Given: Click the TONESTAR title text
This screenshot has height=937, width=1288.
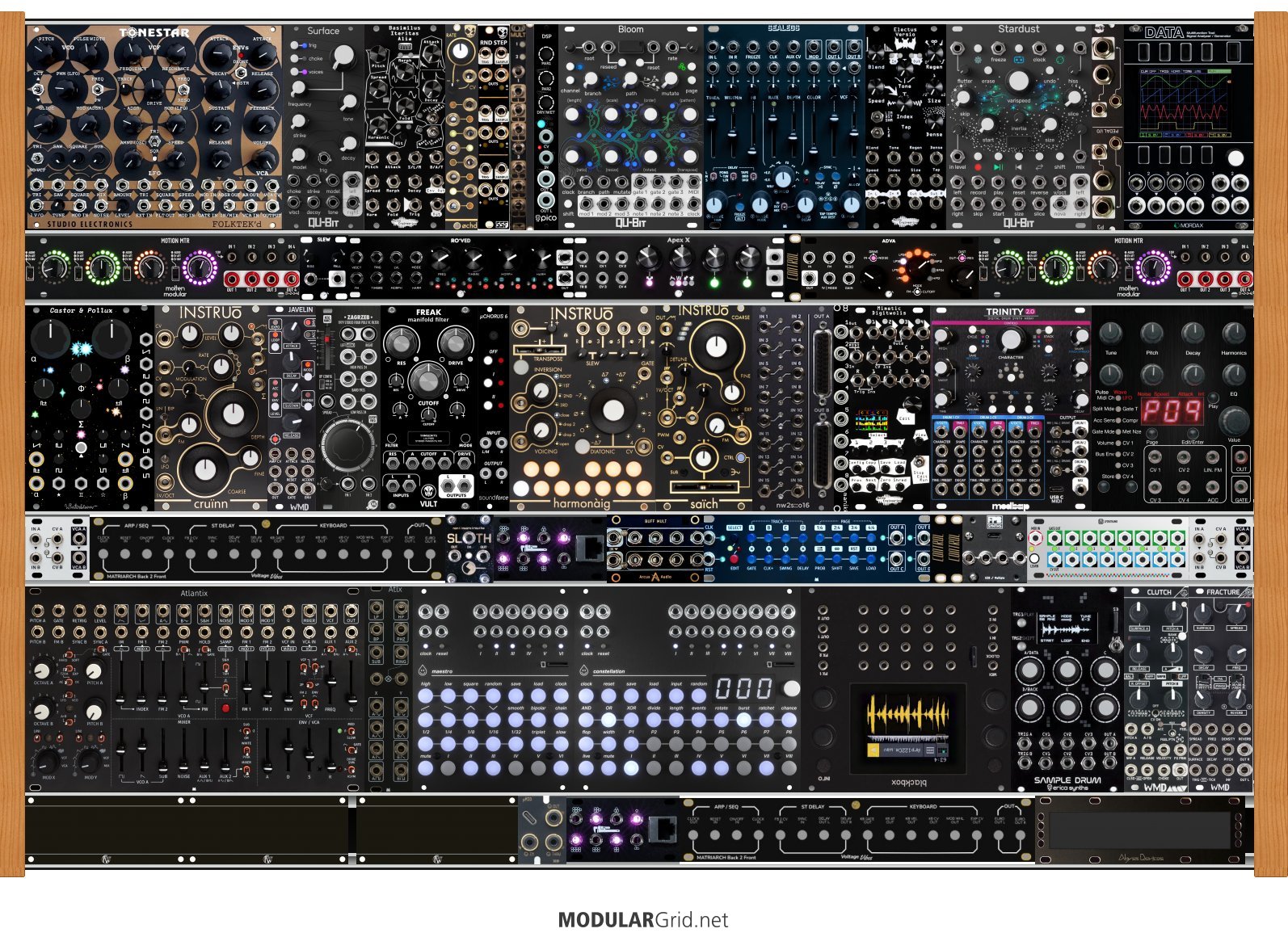Looking at the screenshot, I should click(x=154, y=33).
